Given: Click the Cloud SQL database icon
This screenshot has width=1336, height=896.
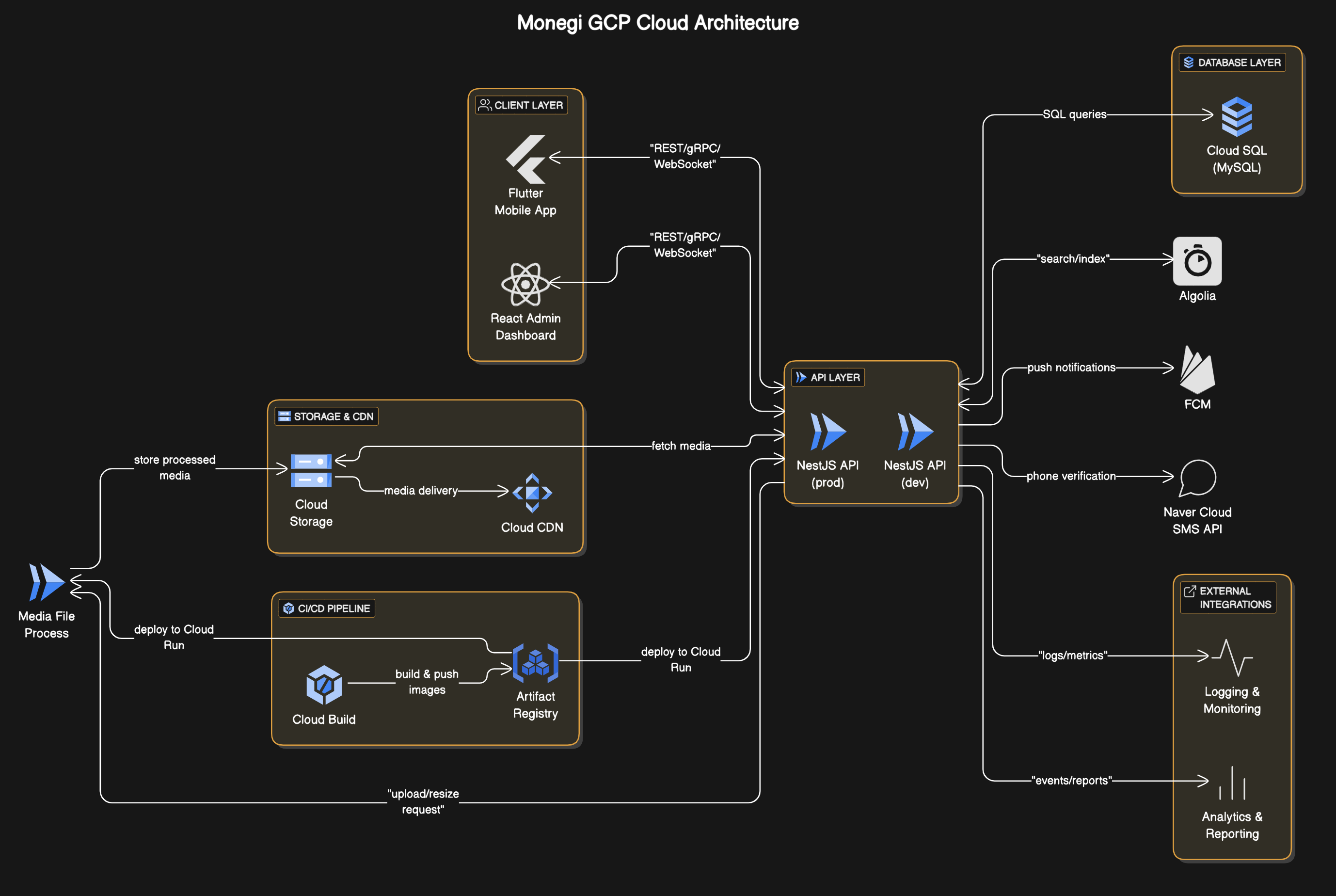Looking at the screenshot, I should [1237, 116].
